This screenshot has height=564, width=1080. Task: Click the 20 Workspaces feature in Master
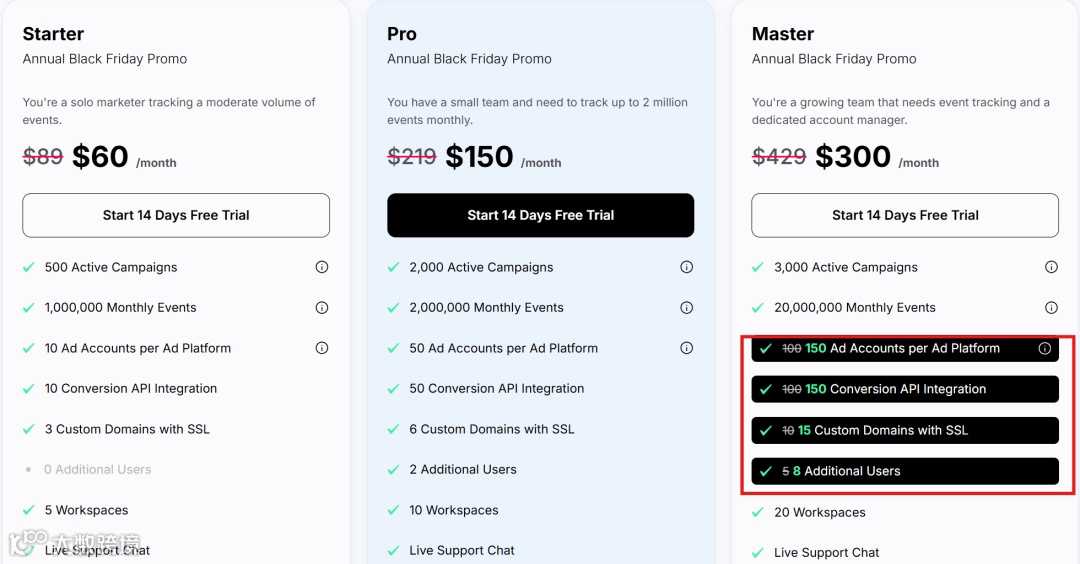click(819, 512)
